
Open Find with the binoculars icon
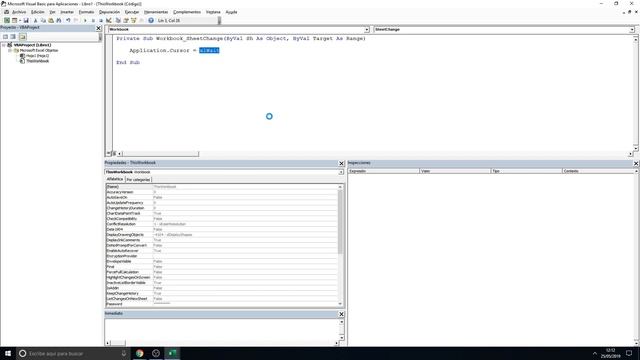click(59, 20)
